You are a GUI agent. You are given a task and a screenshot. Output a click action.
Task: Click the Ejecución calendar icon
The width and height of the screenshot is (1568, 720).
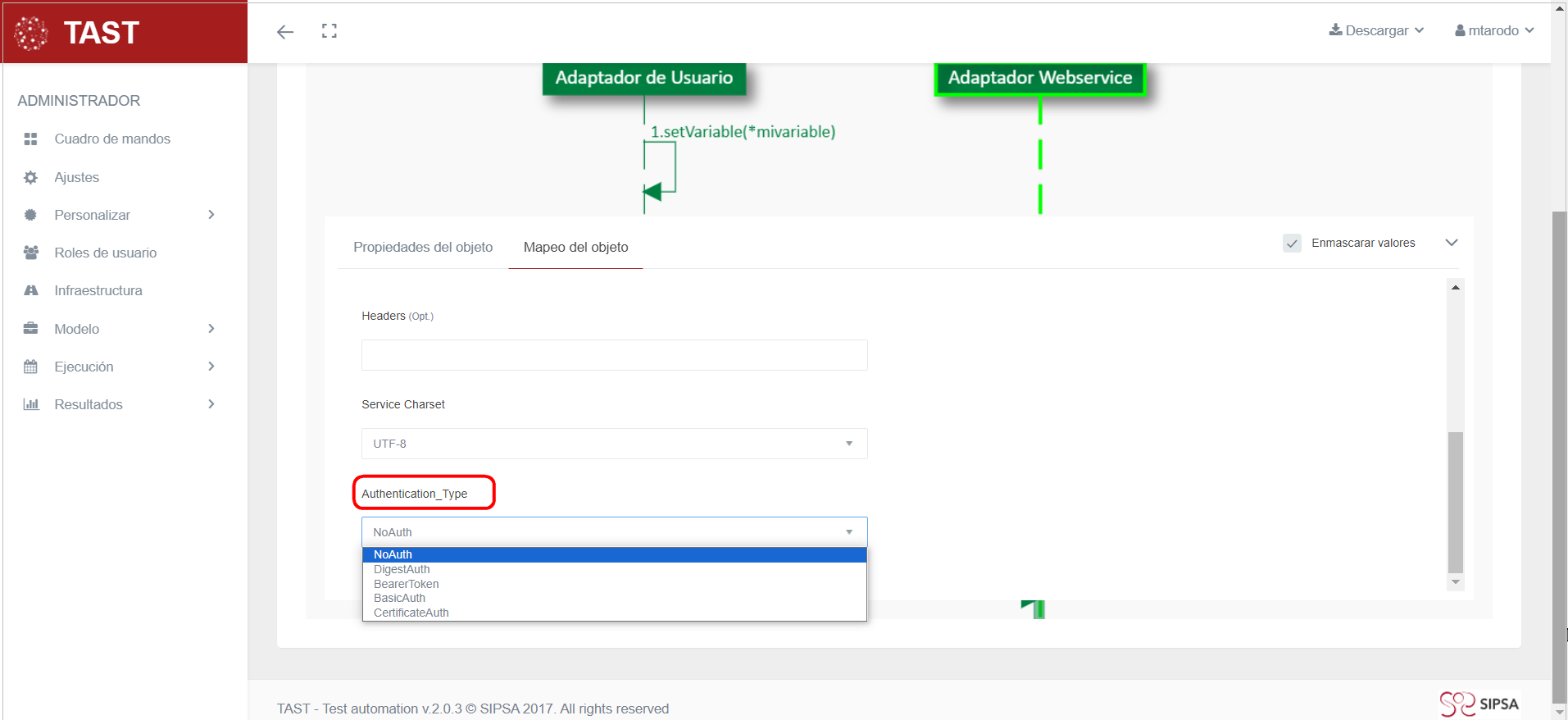click(x=31, y=367)
